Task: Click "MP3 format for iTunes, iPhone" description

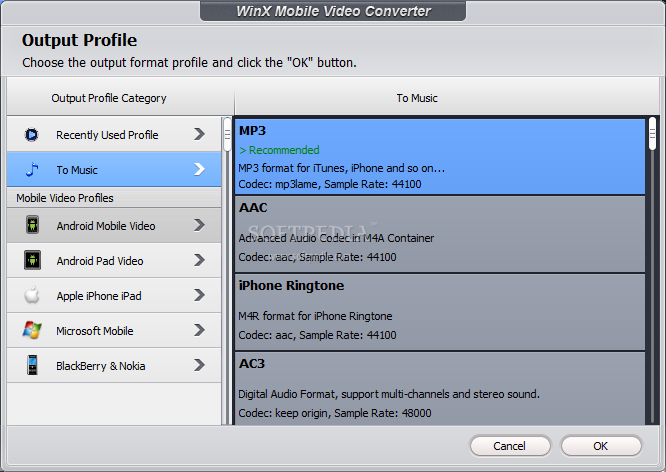Action: (341, 168)
